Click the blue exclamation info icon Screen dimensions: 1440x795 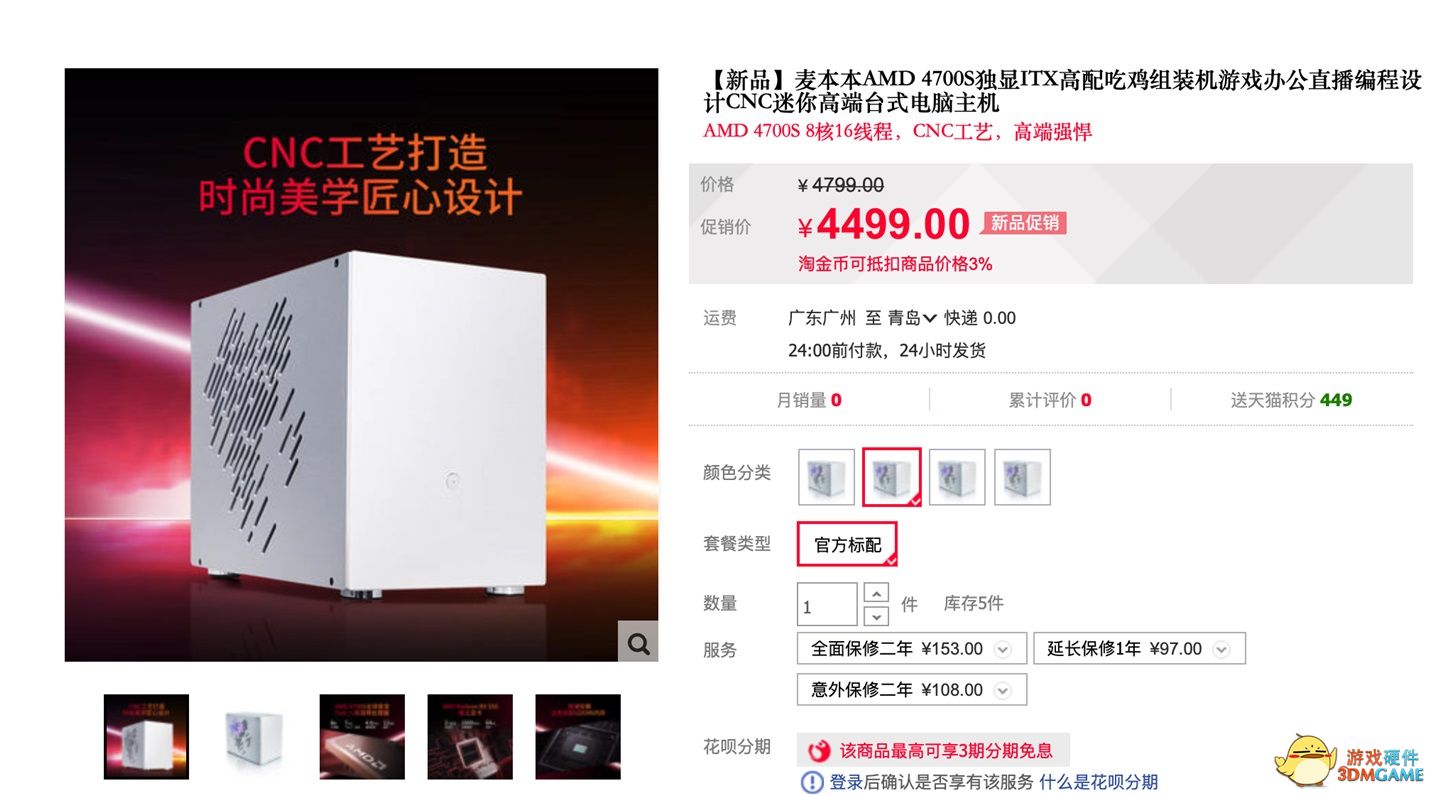click(812, 782)
